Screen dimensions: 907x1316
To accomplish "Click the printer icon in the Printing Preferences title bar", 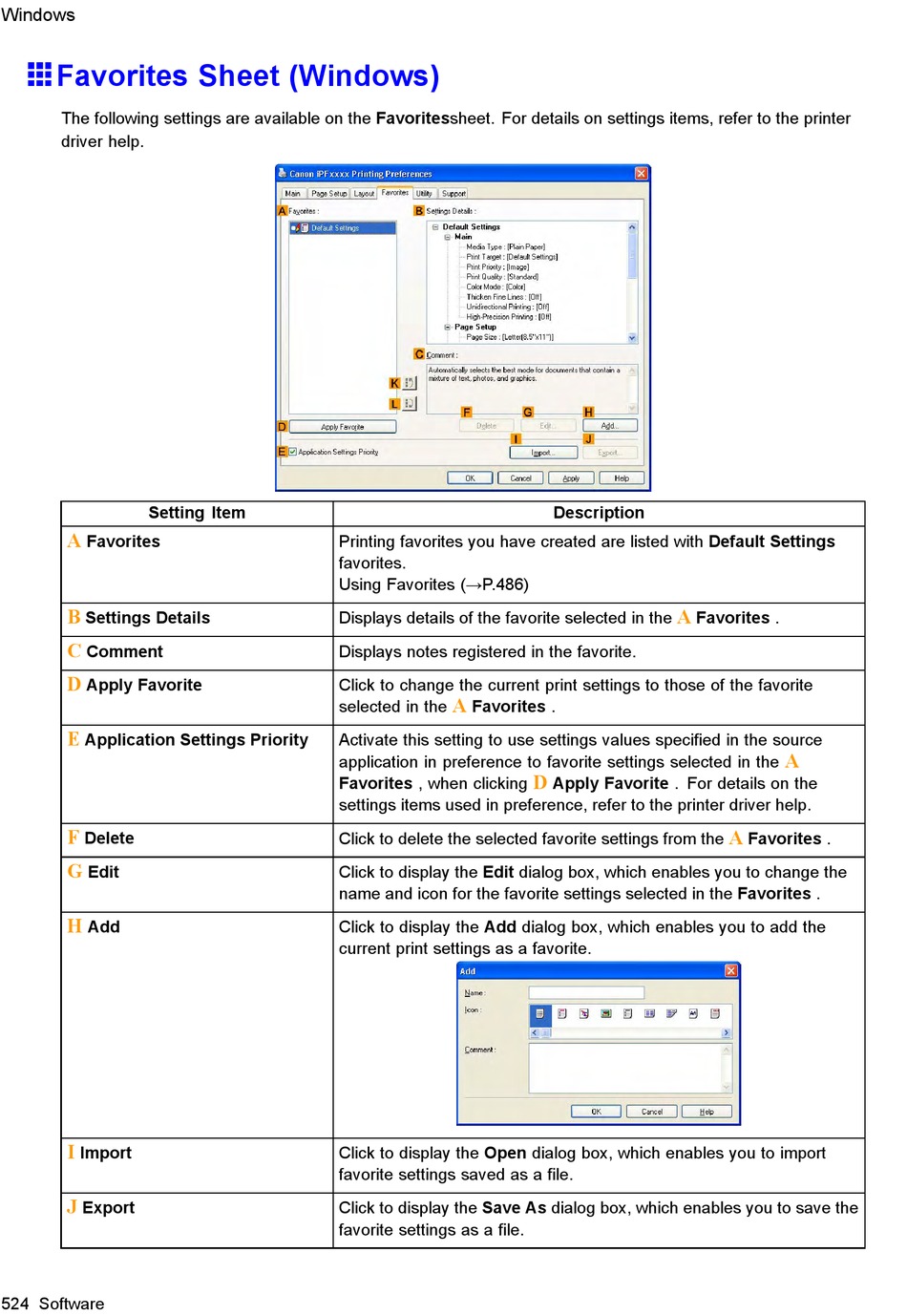I will [283, 174].
